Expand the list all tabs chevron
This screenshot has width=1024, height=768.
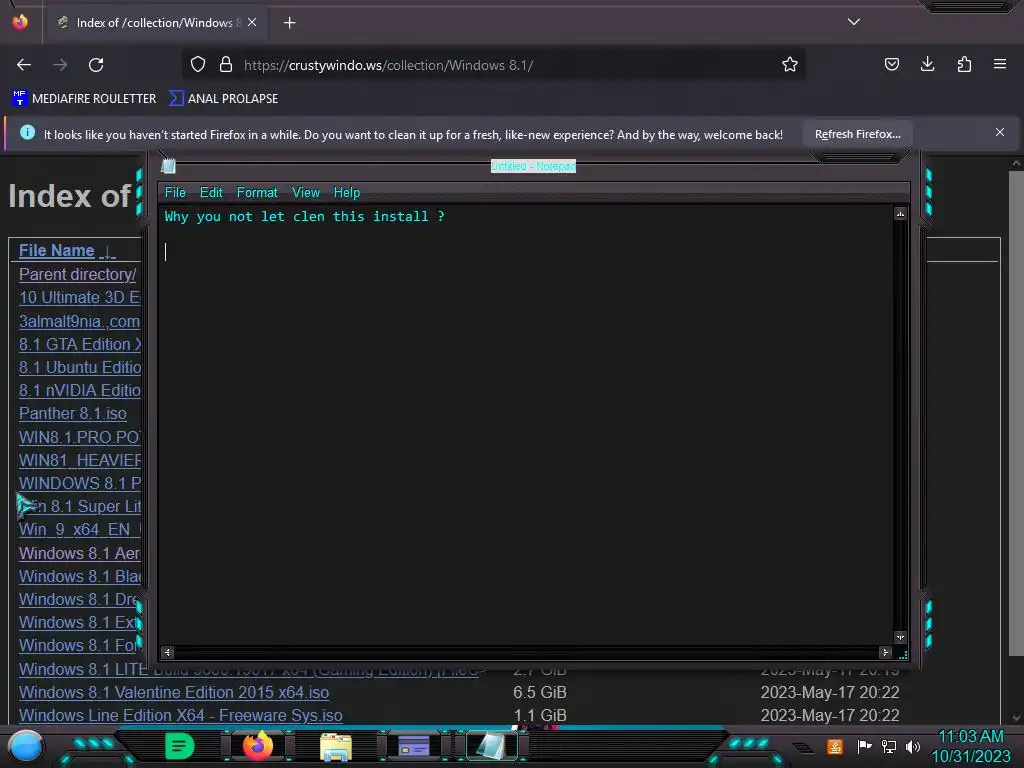(x=854, y=22)
